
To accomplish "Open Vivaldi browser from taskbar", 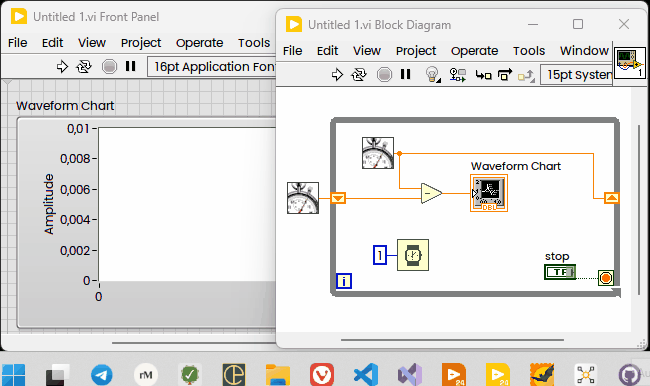I will click(x=322, y=374).
